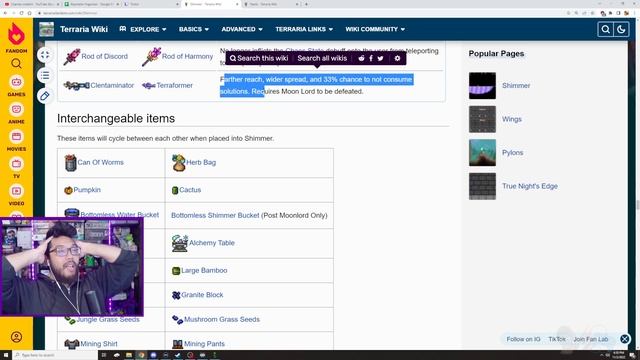Open True Night's Edge popular page link
640x360 pixels.
click(x=529, y=186)
